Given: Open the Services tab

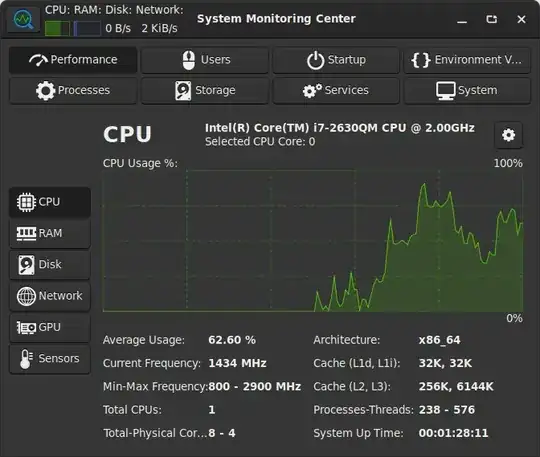Looking at the screenshot, I should point(336,91).
